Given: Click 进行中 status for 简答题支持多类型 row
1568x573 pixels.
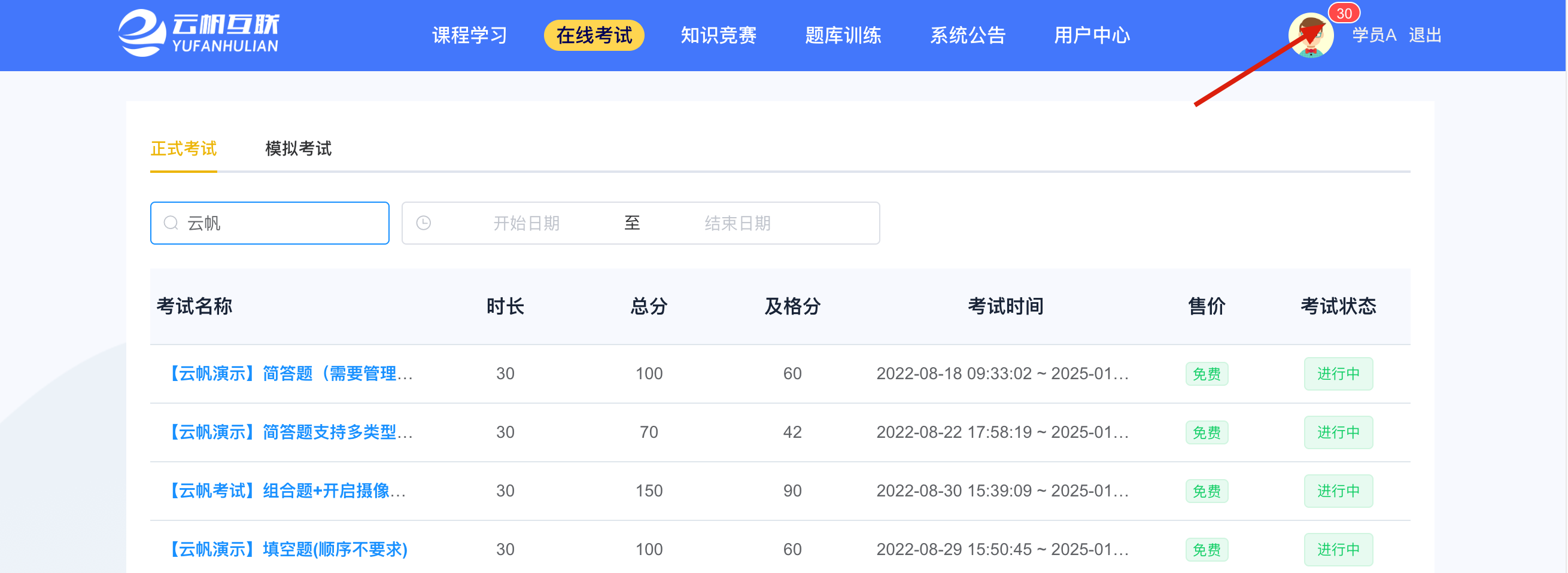Looking at the screenshot, I should pyautogui.click(x=1338, y=432).
